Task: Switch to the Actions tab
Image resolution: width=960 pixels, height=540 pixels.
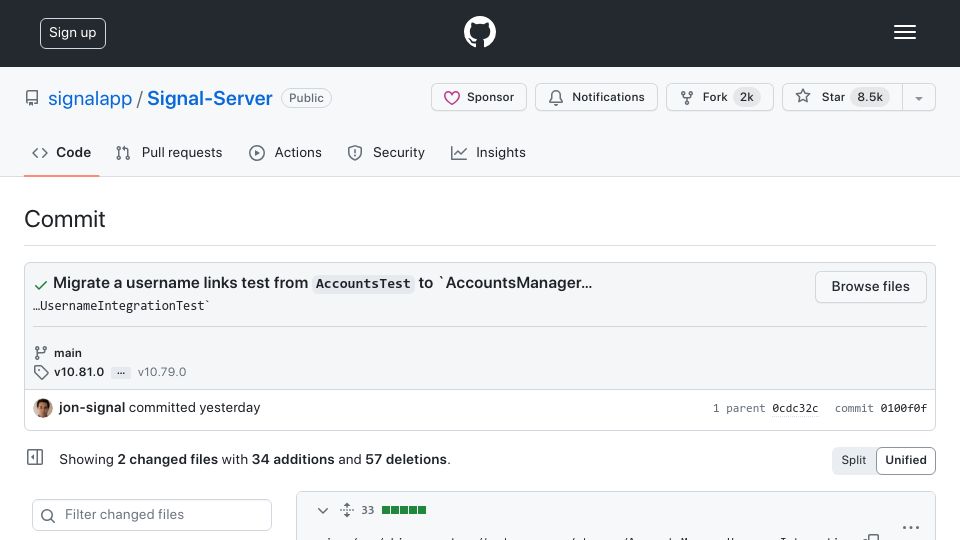Action: tap(285, 152)
